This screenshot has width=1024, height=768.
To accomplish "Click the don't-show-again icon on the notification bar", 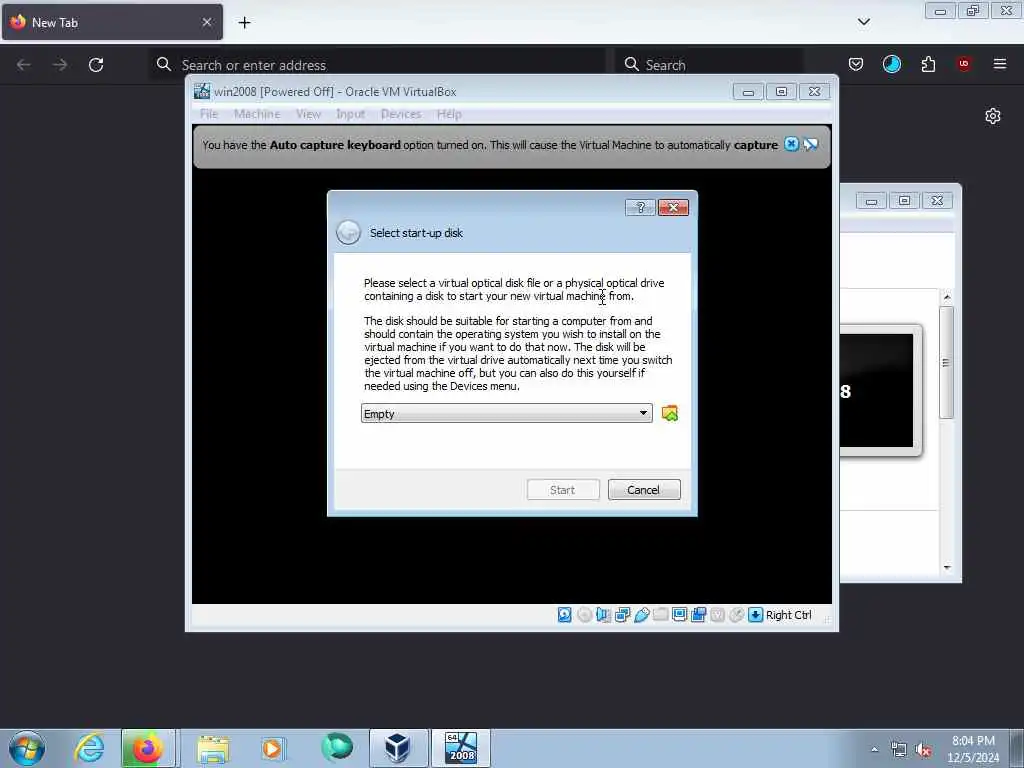I will (x=810, y=144).
